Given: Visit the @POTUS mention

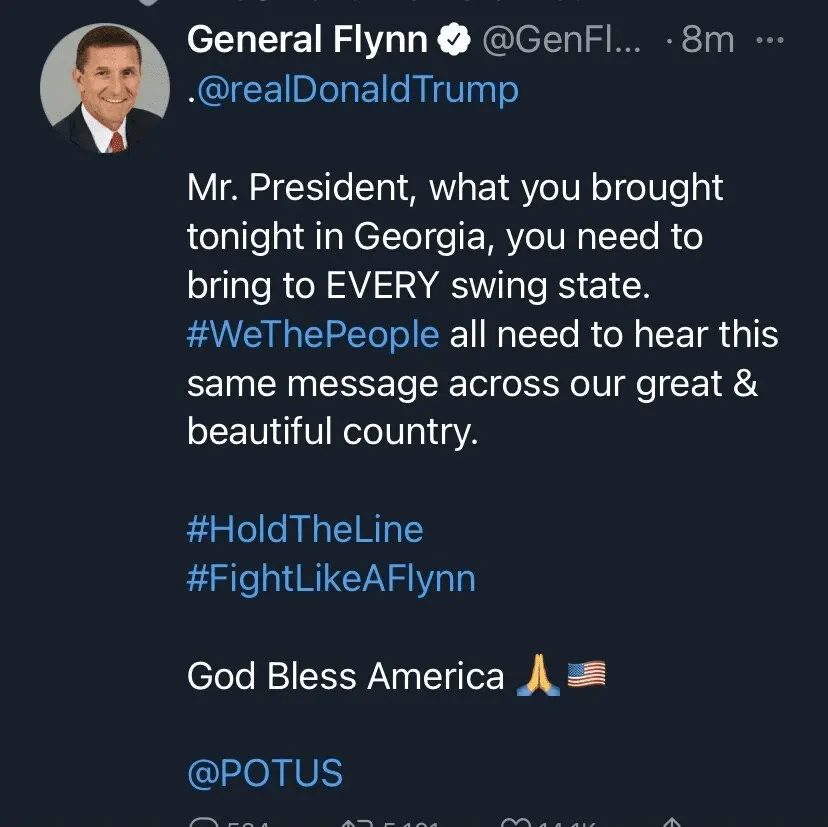Looking at the screenshot, I should tap(265, 773).
